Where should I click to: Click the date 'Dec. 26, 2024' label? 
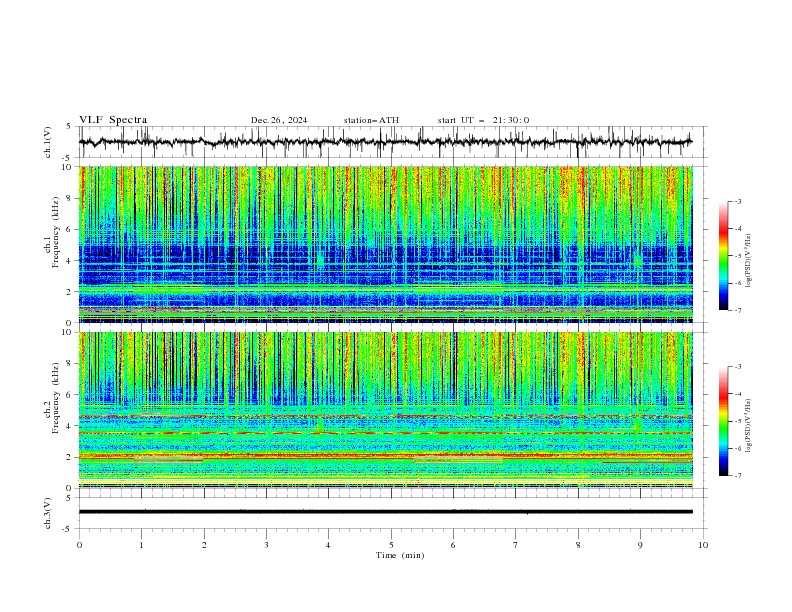[x=279, y=120]
